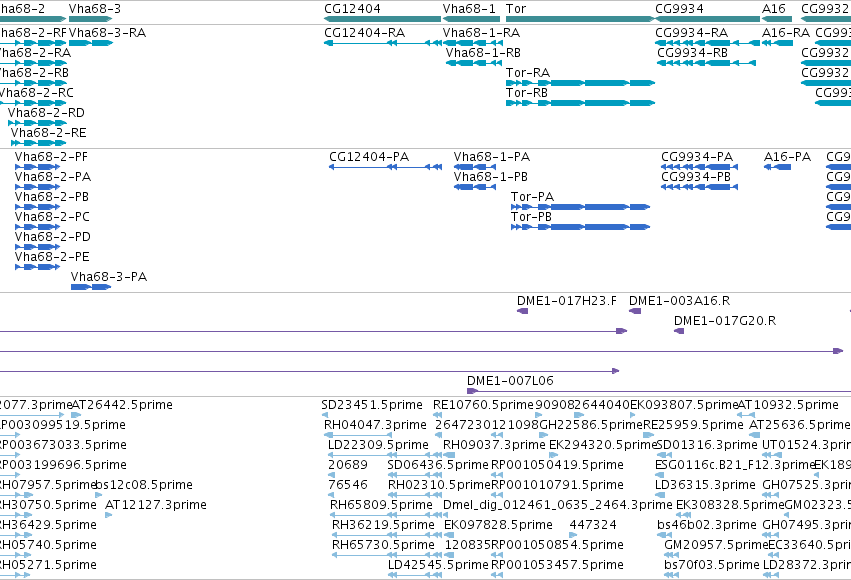The width and height of the screenshot is (851, 580).
Task: Click EST RP001053457.5prime
Action: pos(557,566)
